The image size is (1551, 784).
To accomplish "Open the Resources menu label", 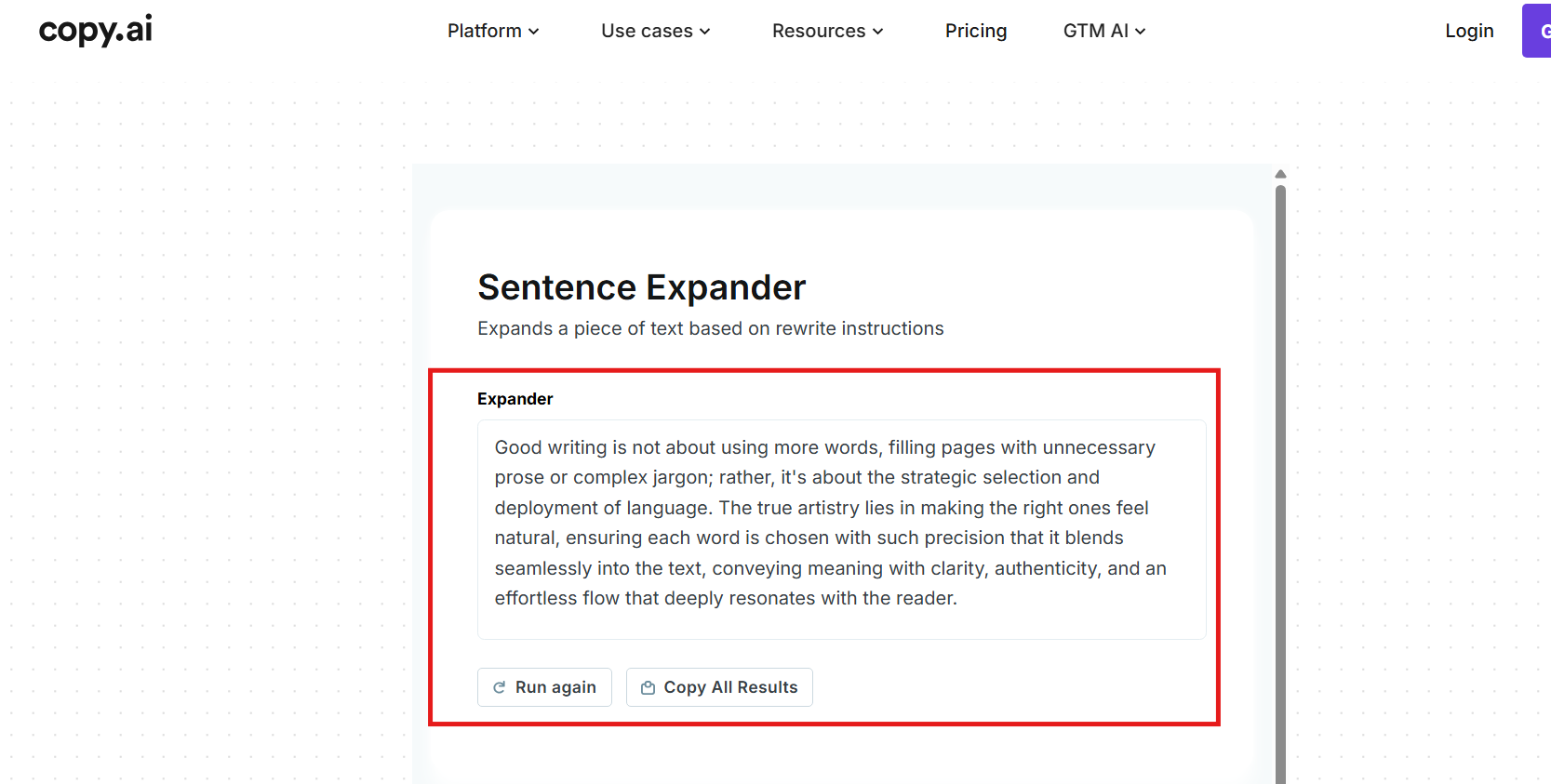I will coord(819,31).
